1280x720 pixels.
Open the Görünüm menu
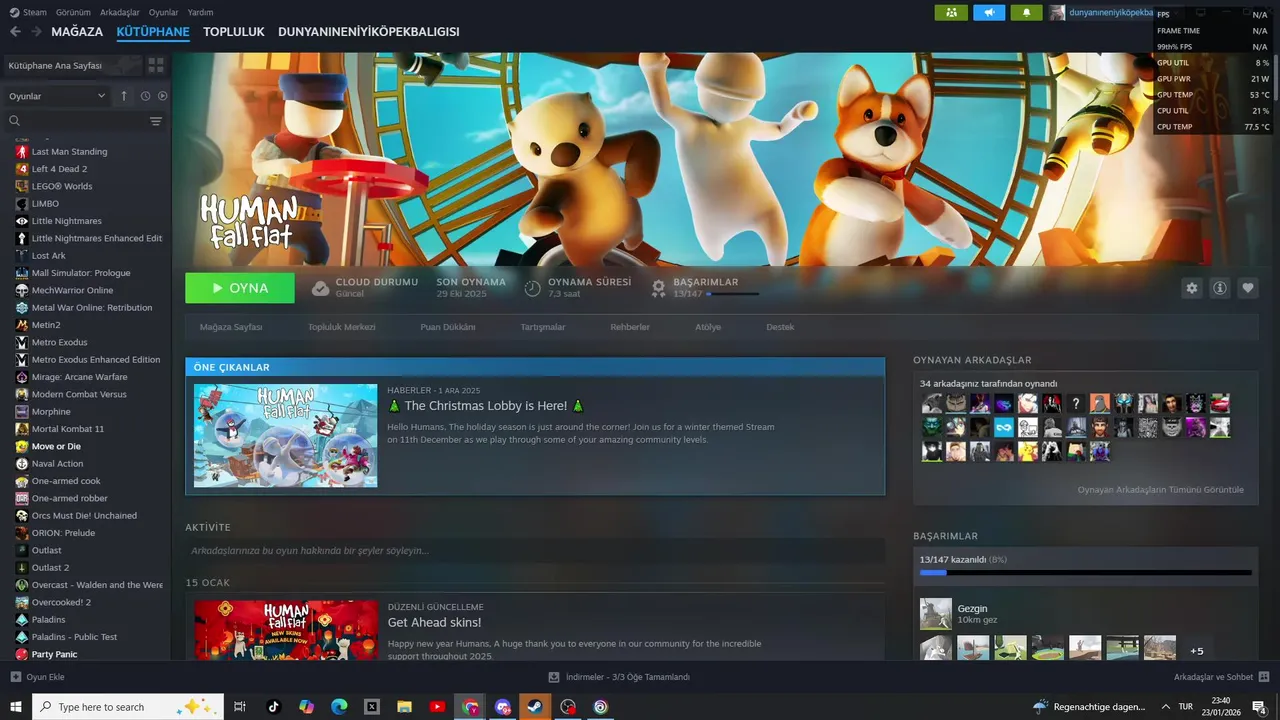73,12
